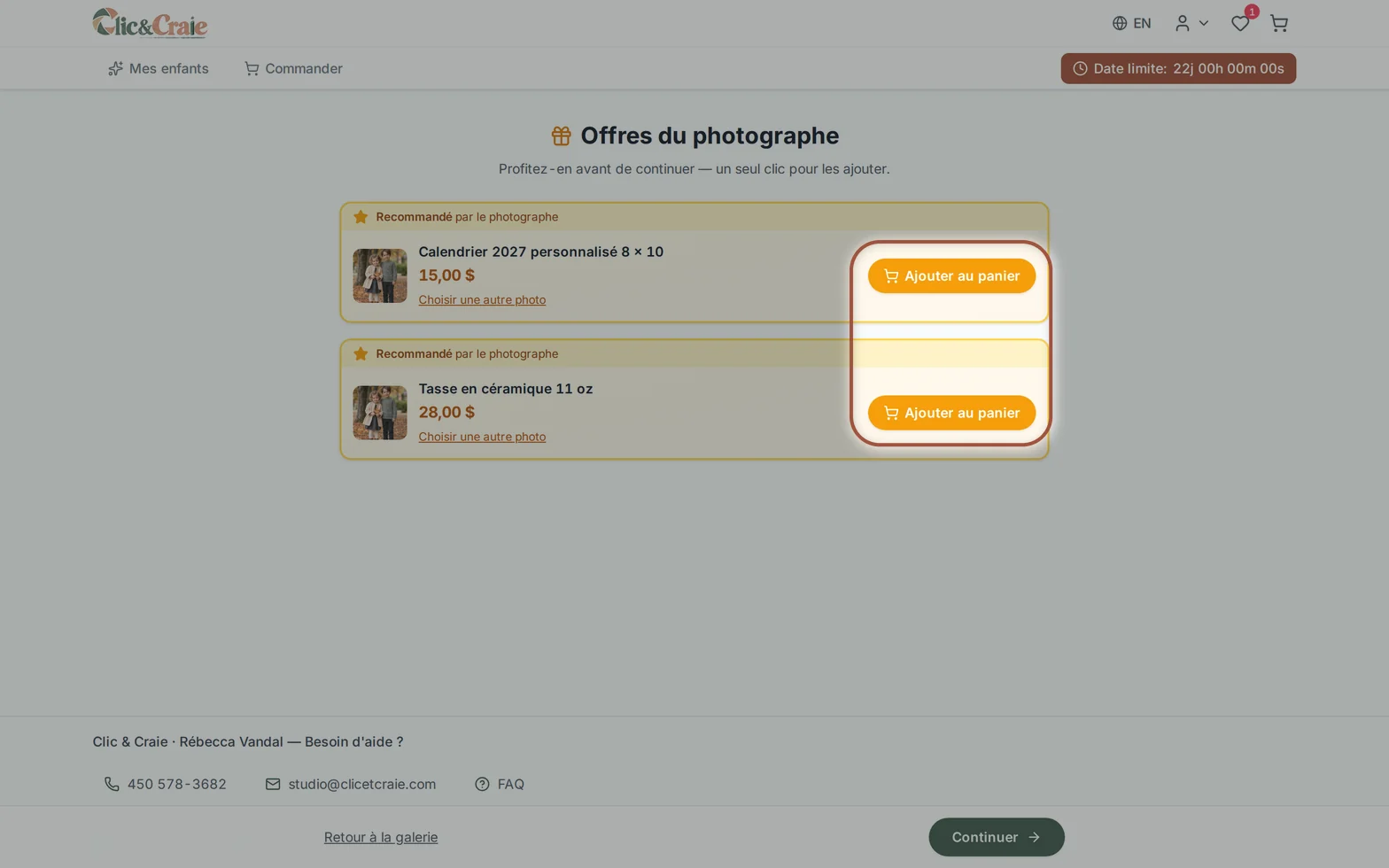Switch language with the globe EN button

pos(1131,24)
